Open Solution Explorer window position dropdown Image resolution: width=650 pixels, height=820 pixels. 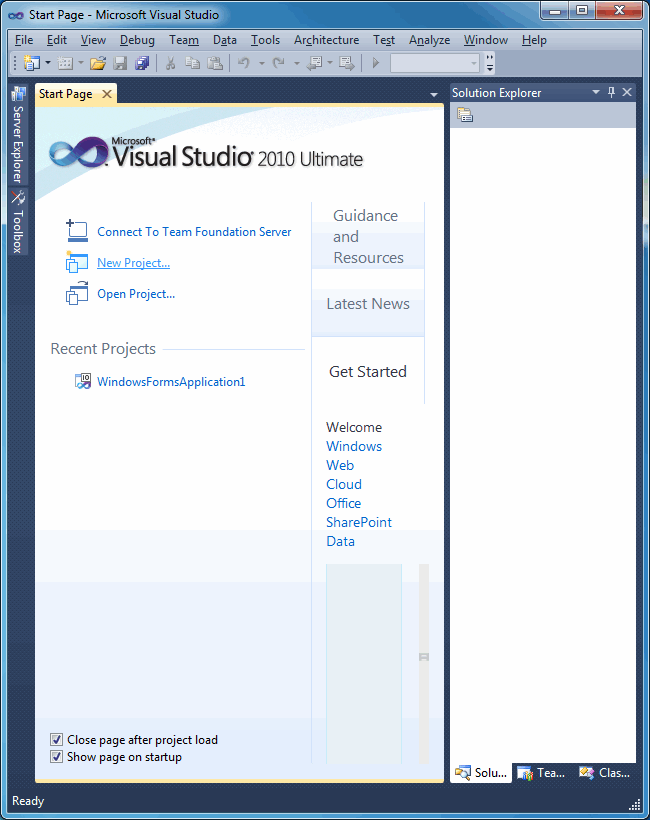click(596, 92)
